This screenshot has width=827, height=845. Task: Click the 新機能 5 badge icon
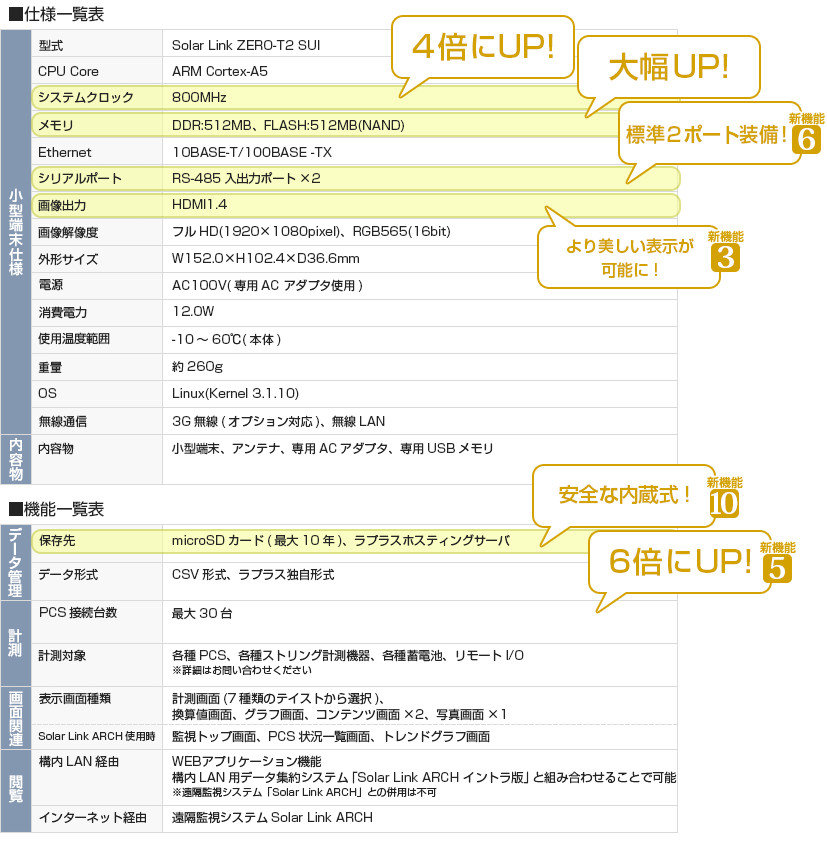777,563
